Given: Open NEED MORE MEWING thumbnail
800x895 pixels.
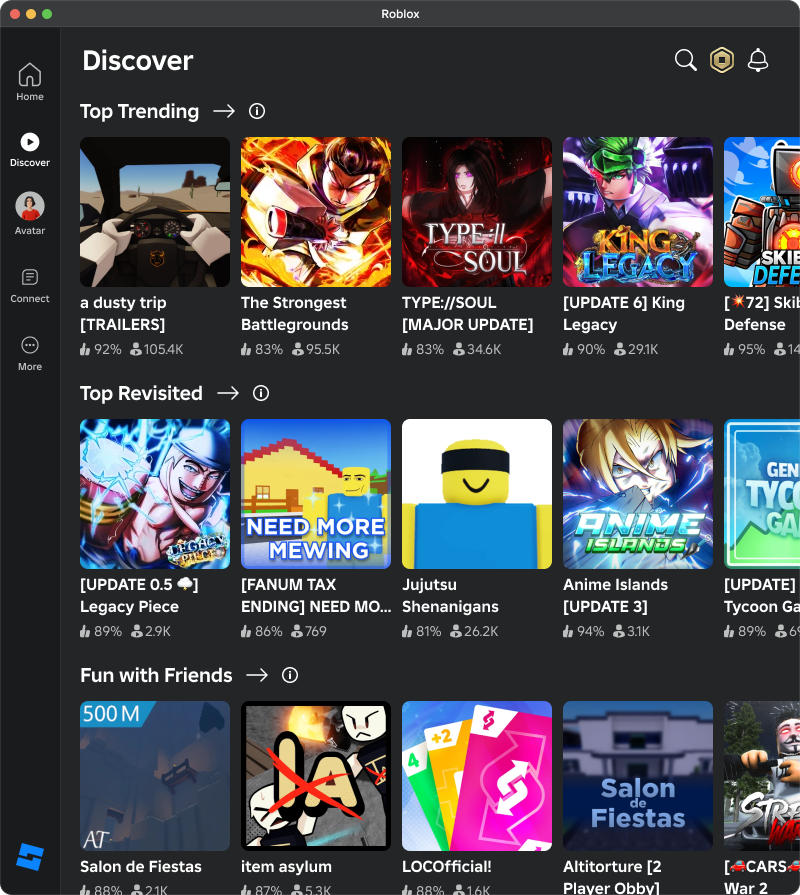Looking at the screenshot, I should (x=316, y=494).
